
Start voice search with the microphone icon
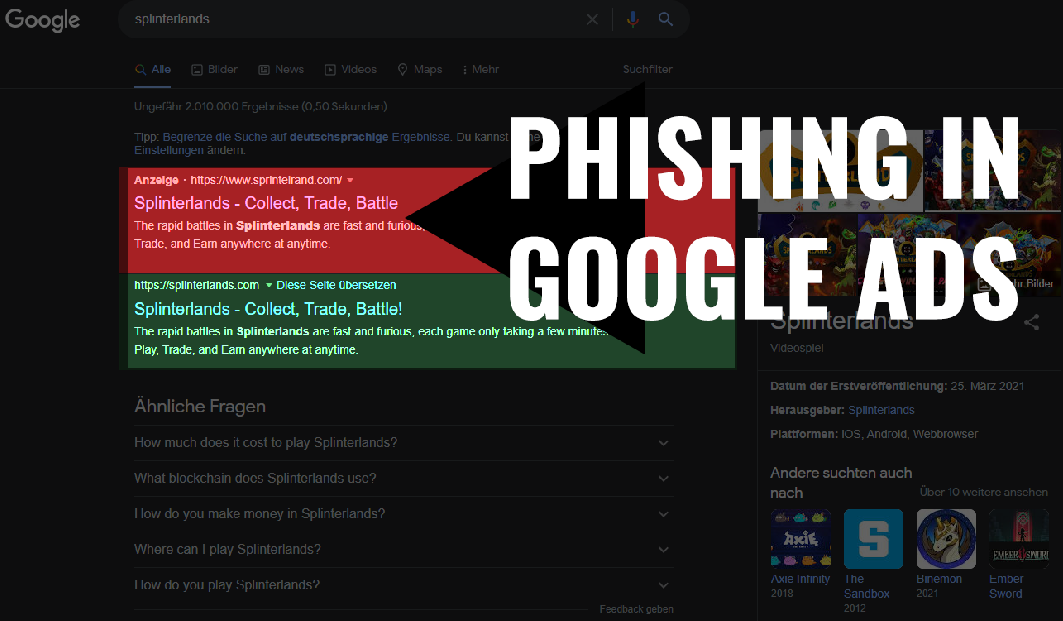633,20
